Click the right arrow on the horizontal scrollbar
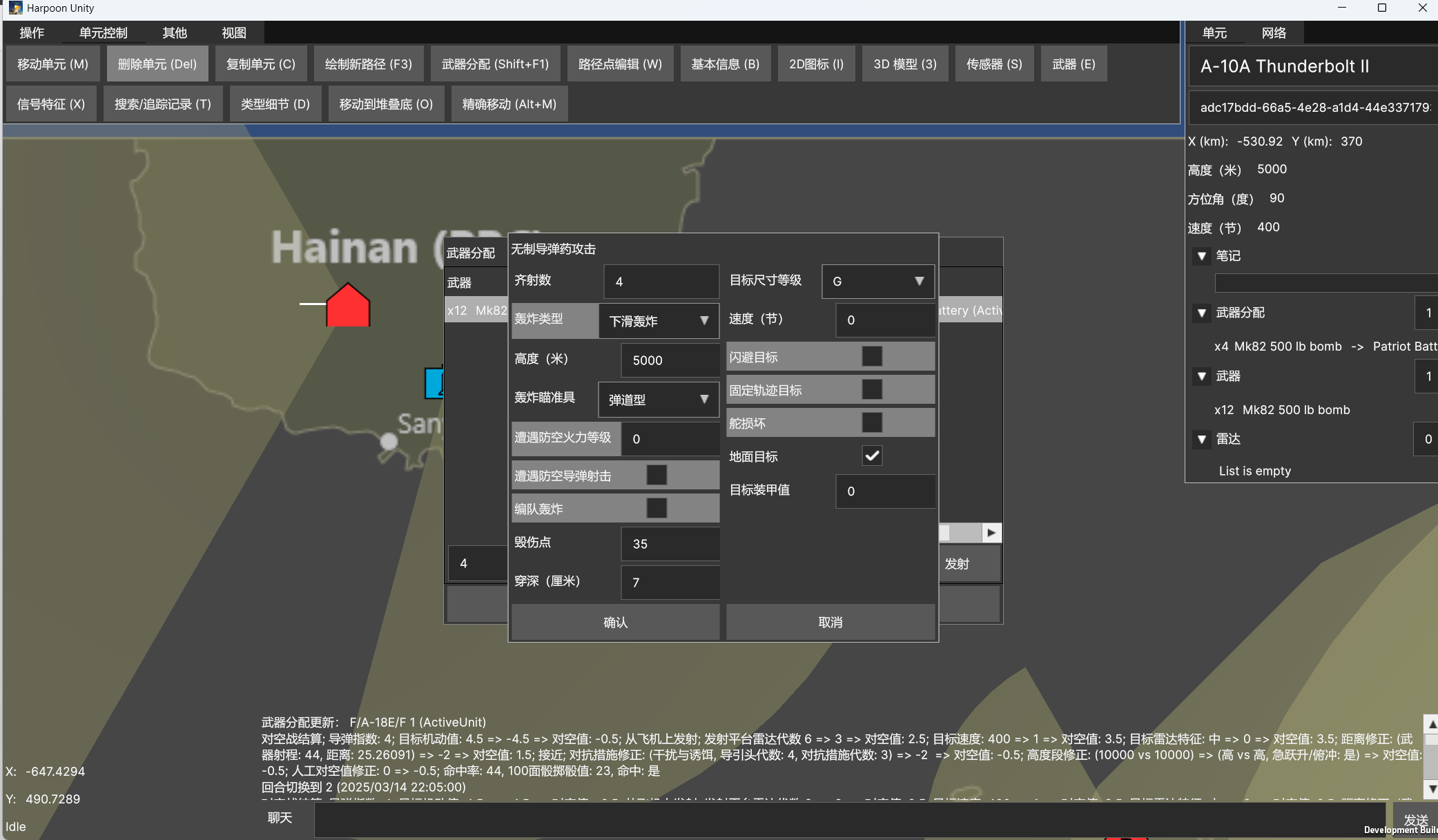Screen dimensions: 1438x840 pos(991,533)
